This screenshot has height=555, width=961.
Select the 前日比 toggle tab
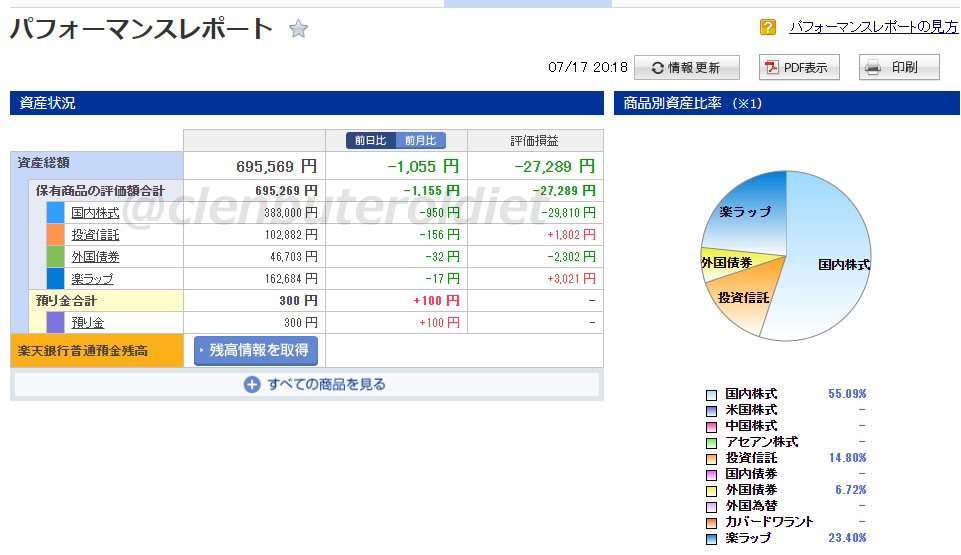tap(371, 140)
